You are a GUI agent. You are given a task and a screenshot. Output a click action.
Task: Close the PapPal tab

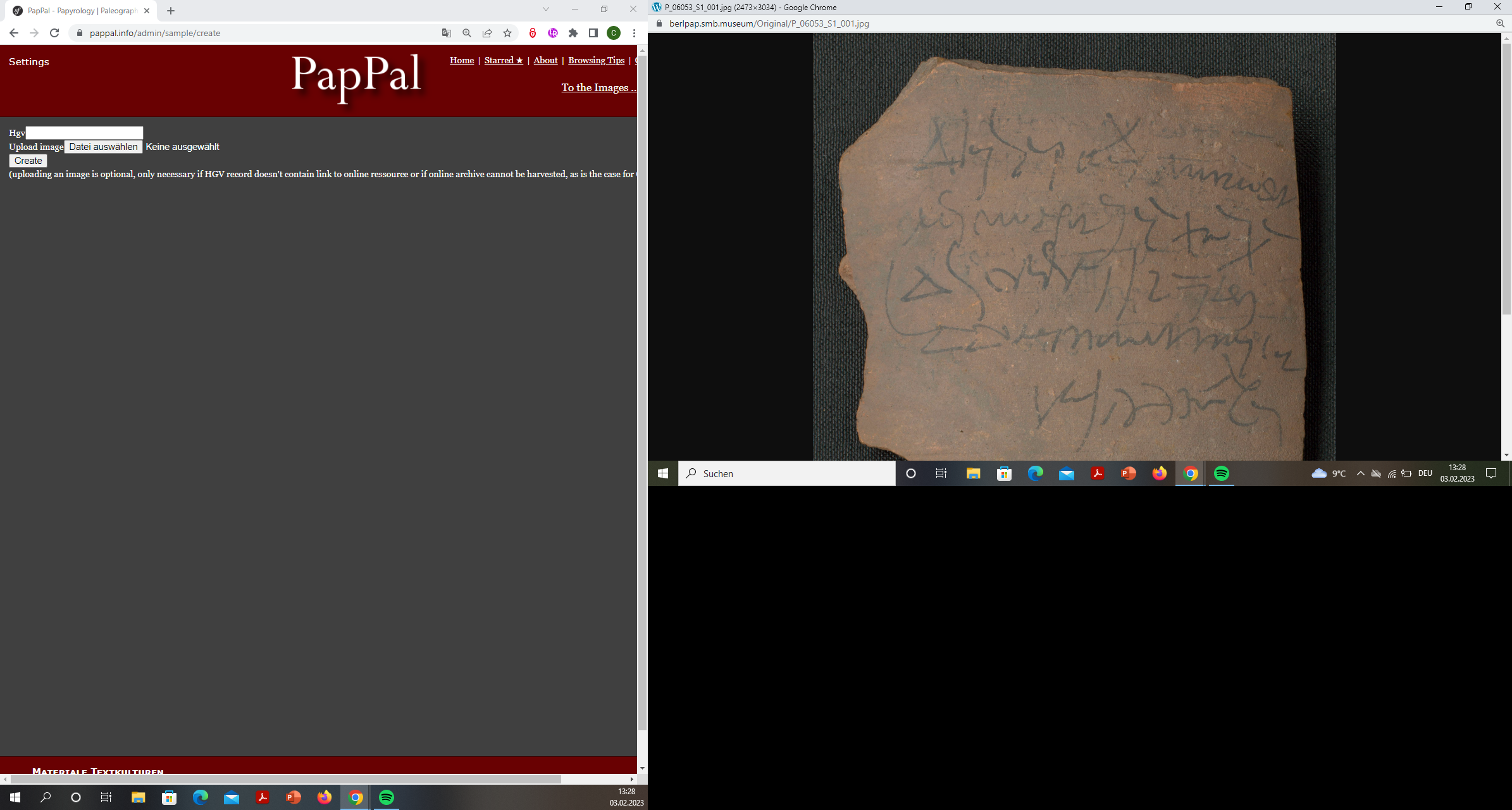coord(147,11)
